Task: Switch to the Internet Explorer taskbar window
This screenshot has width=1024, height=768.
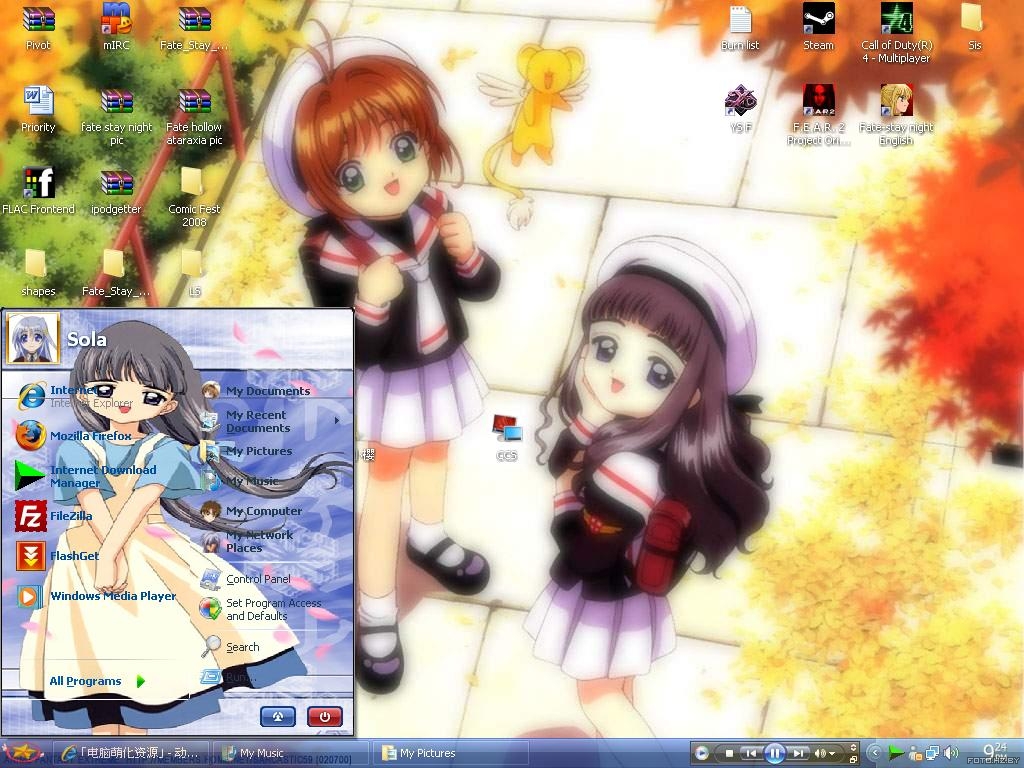Action: (x=133, y=753)
